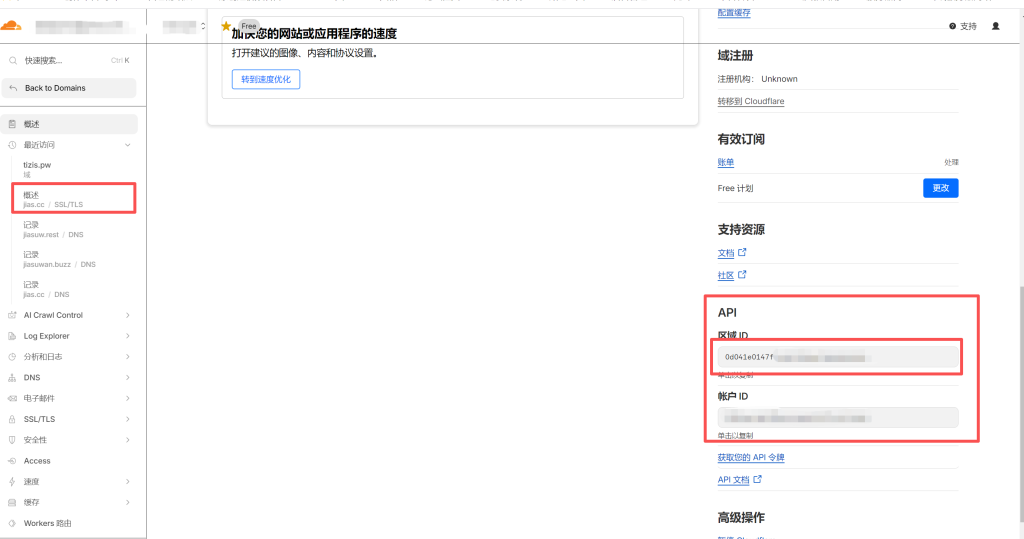The image size is (1024, 539).
Task: Click the Free 计划 label
Action: [735, 188]
